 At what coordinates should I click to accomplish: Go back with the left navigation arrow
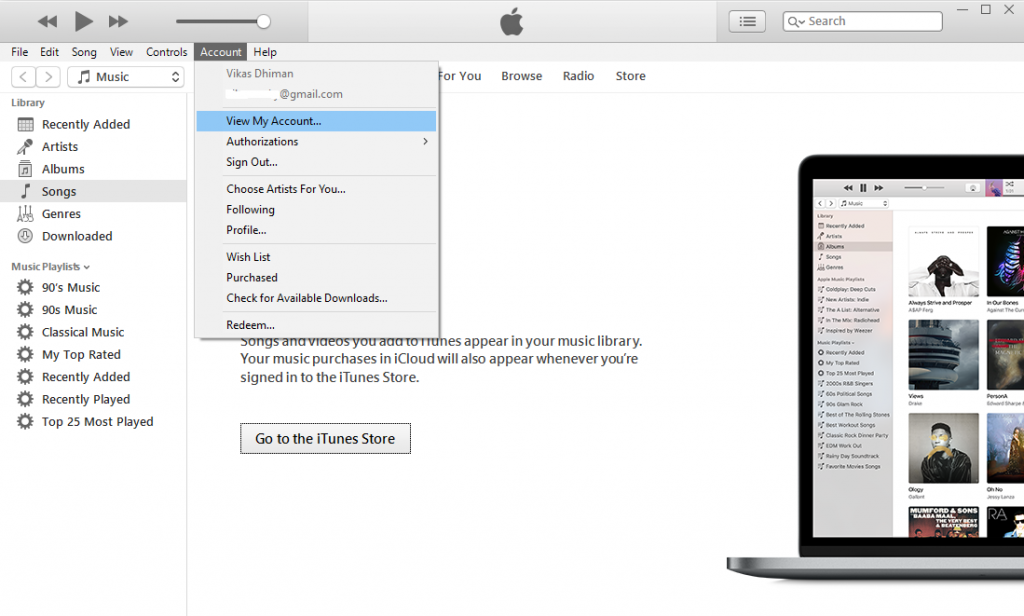24,77
